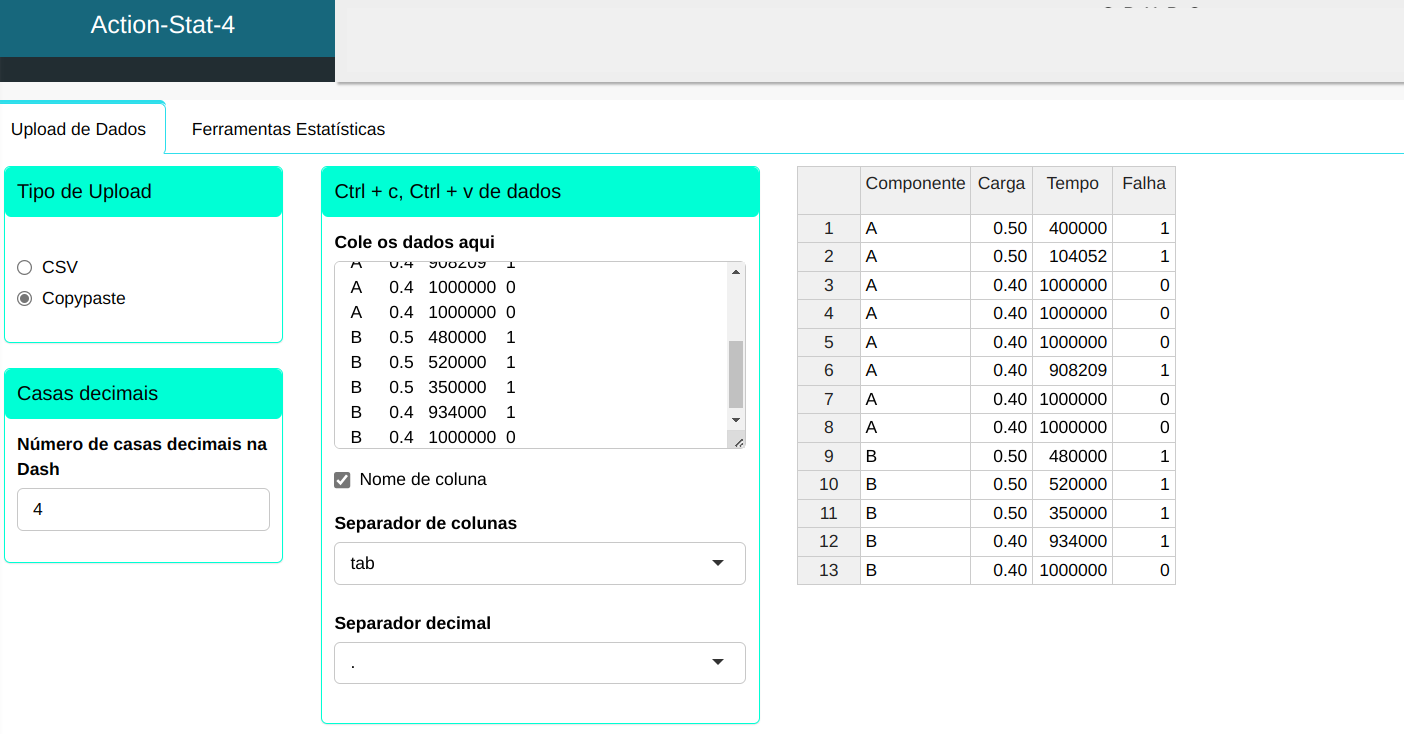The width and height of the screenshot is (1404, 734).
Task: Click the textarea resize handle corner
Action: click(x=738, y=441)
